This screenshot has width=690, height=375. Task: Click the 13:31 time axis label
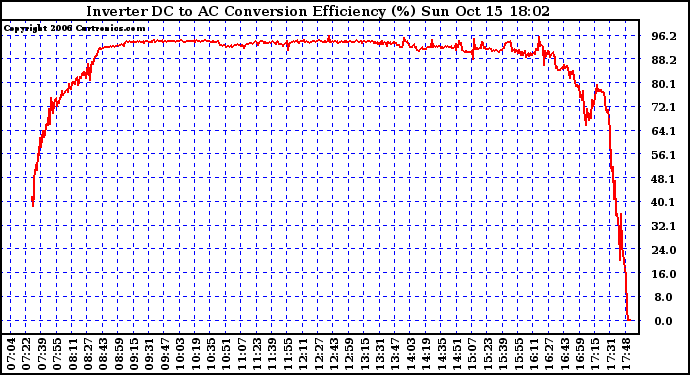(380, 354)
